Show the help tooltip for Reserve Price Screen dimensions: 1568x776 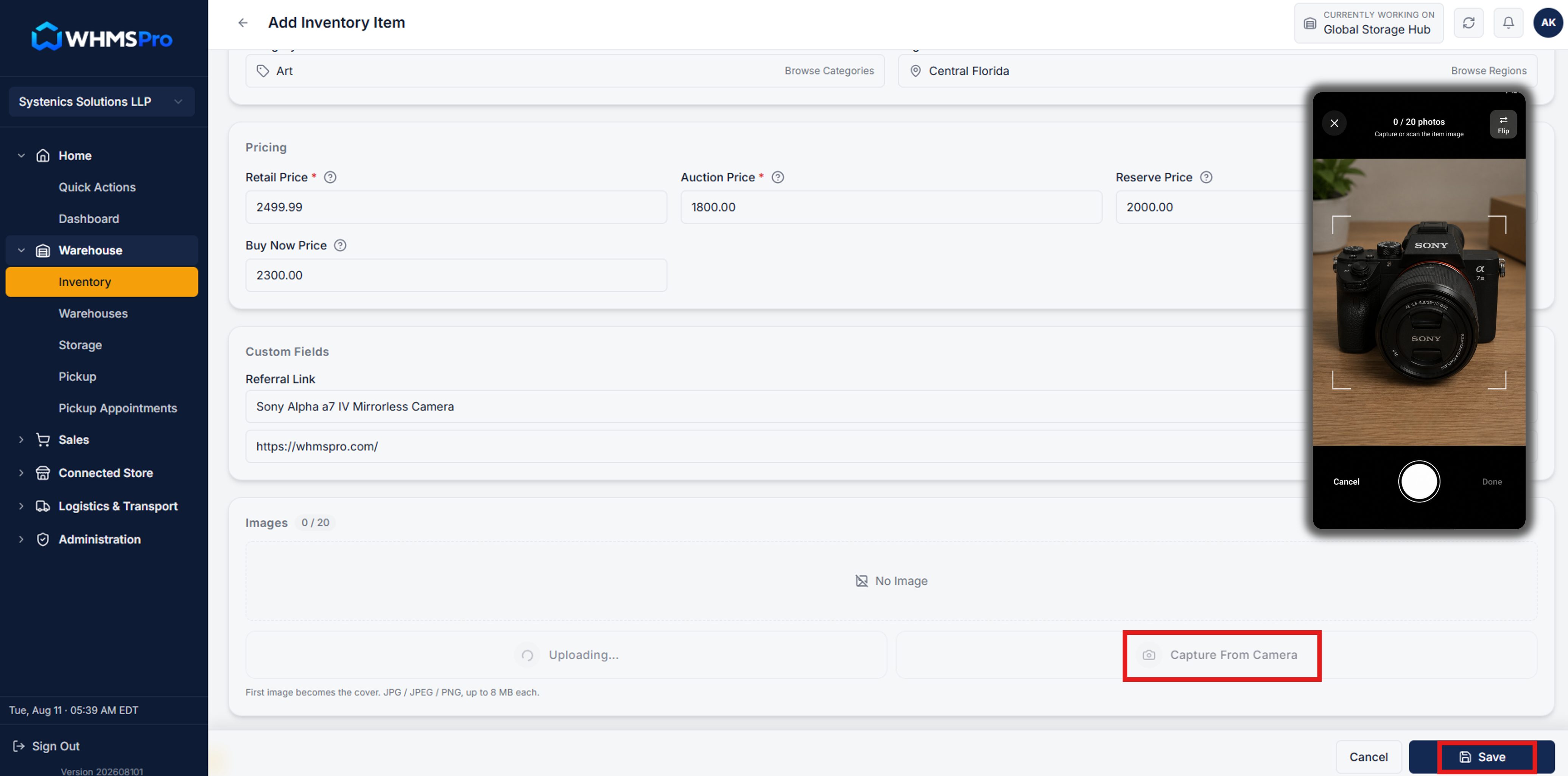[x=1206, y=177]
